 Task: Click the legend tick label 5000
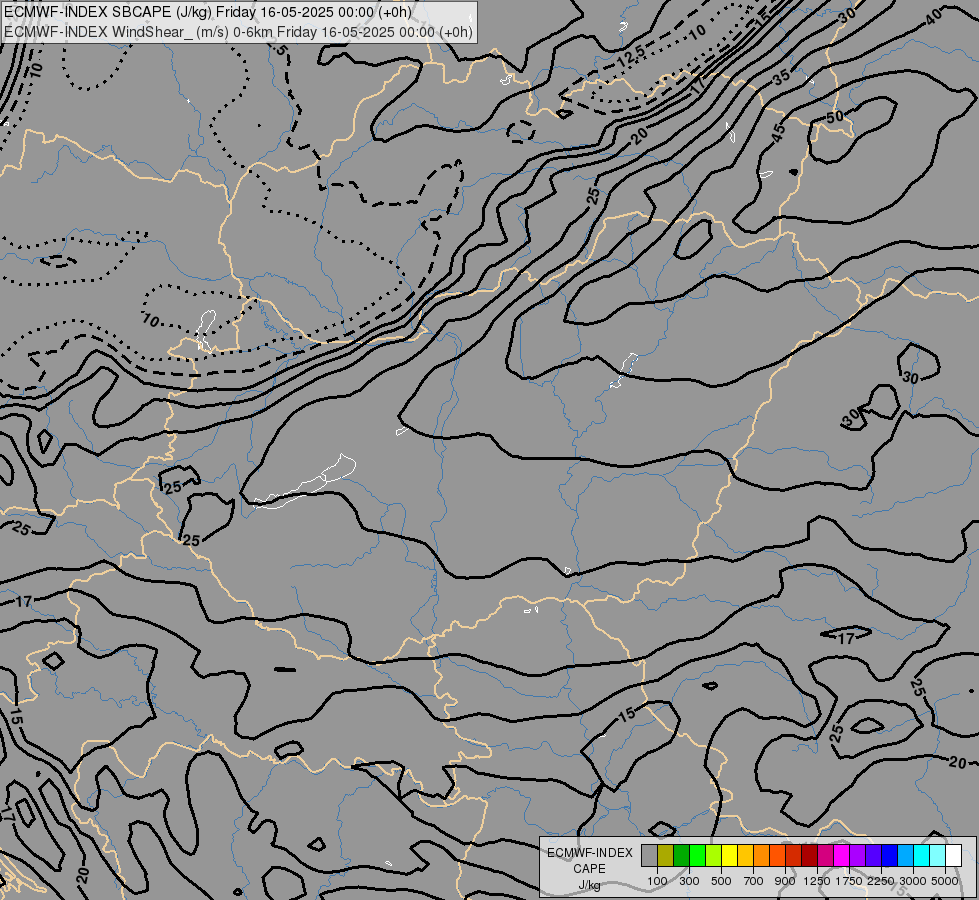(x=945, y=881)
